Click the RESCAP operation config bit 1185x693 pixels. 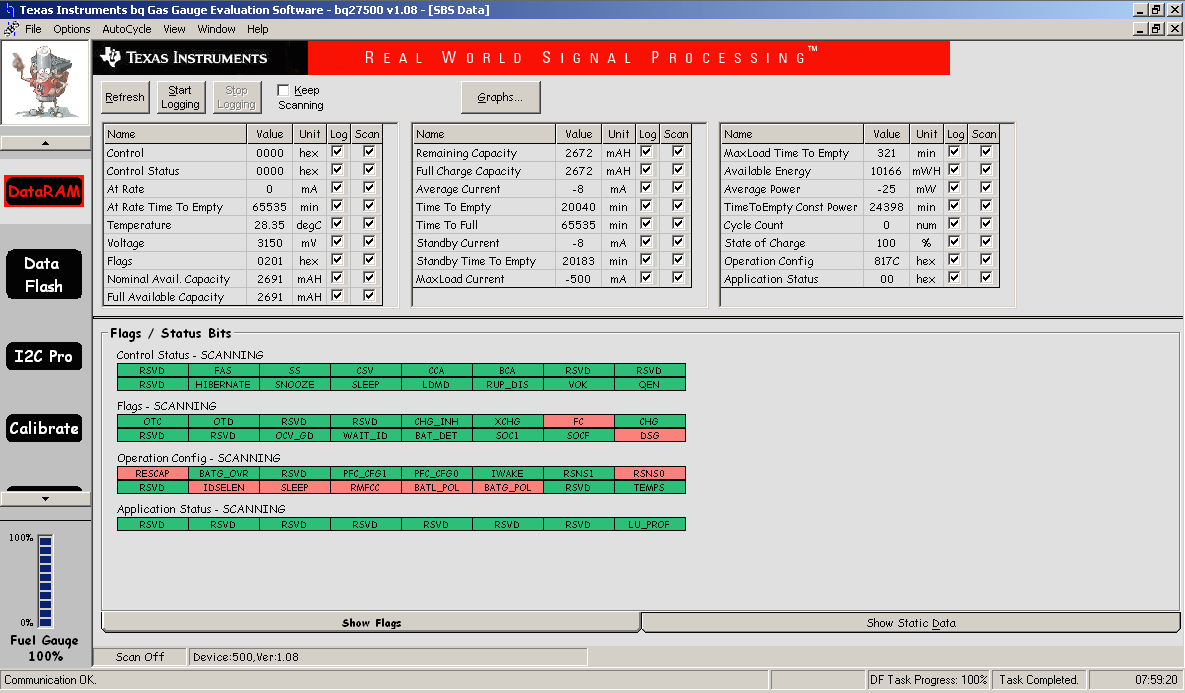pos(153,474)
